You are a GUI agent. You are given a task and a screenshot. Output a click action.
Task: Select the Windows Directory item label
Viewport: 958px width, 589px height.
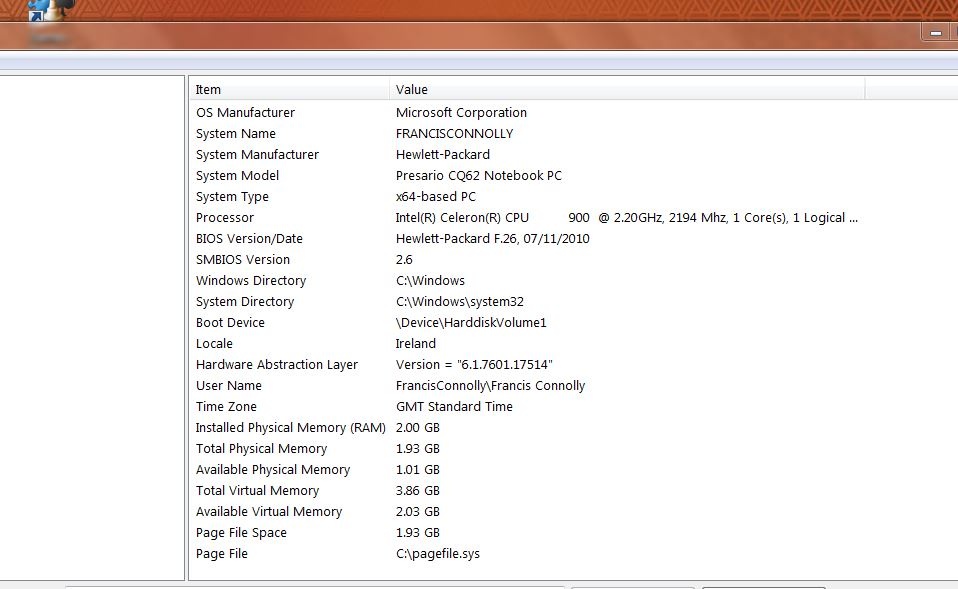[x=251, y=280]
